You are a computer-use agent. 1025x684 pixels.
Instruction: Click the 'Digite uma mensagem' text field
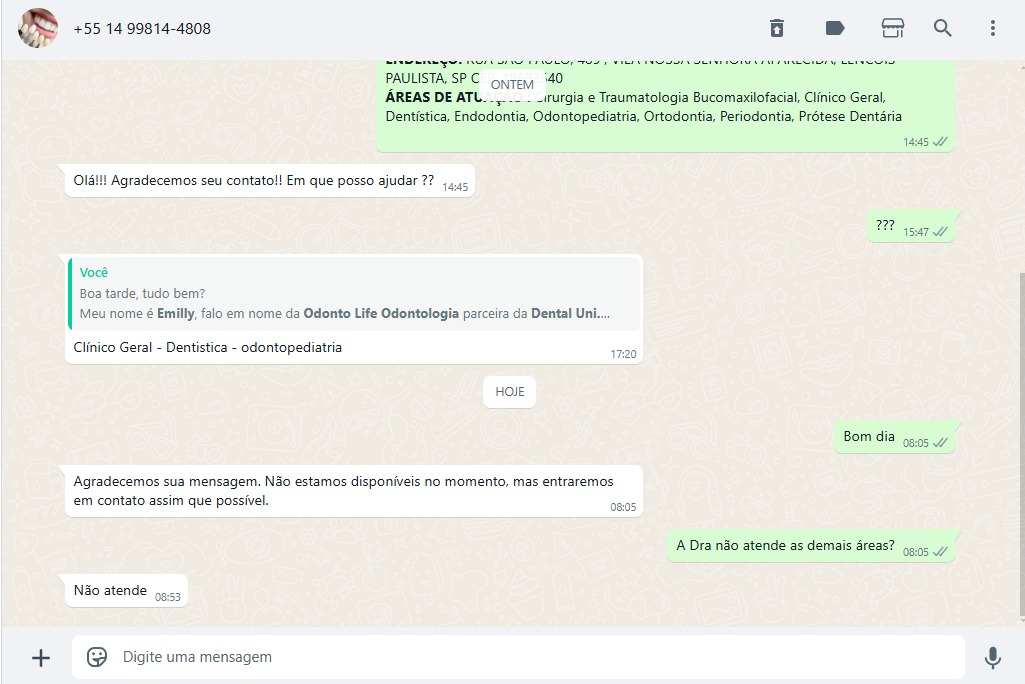(530, 657)
